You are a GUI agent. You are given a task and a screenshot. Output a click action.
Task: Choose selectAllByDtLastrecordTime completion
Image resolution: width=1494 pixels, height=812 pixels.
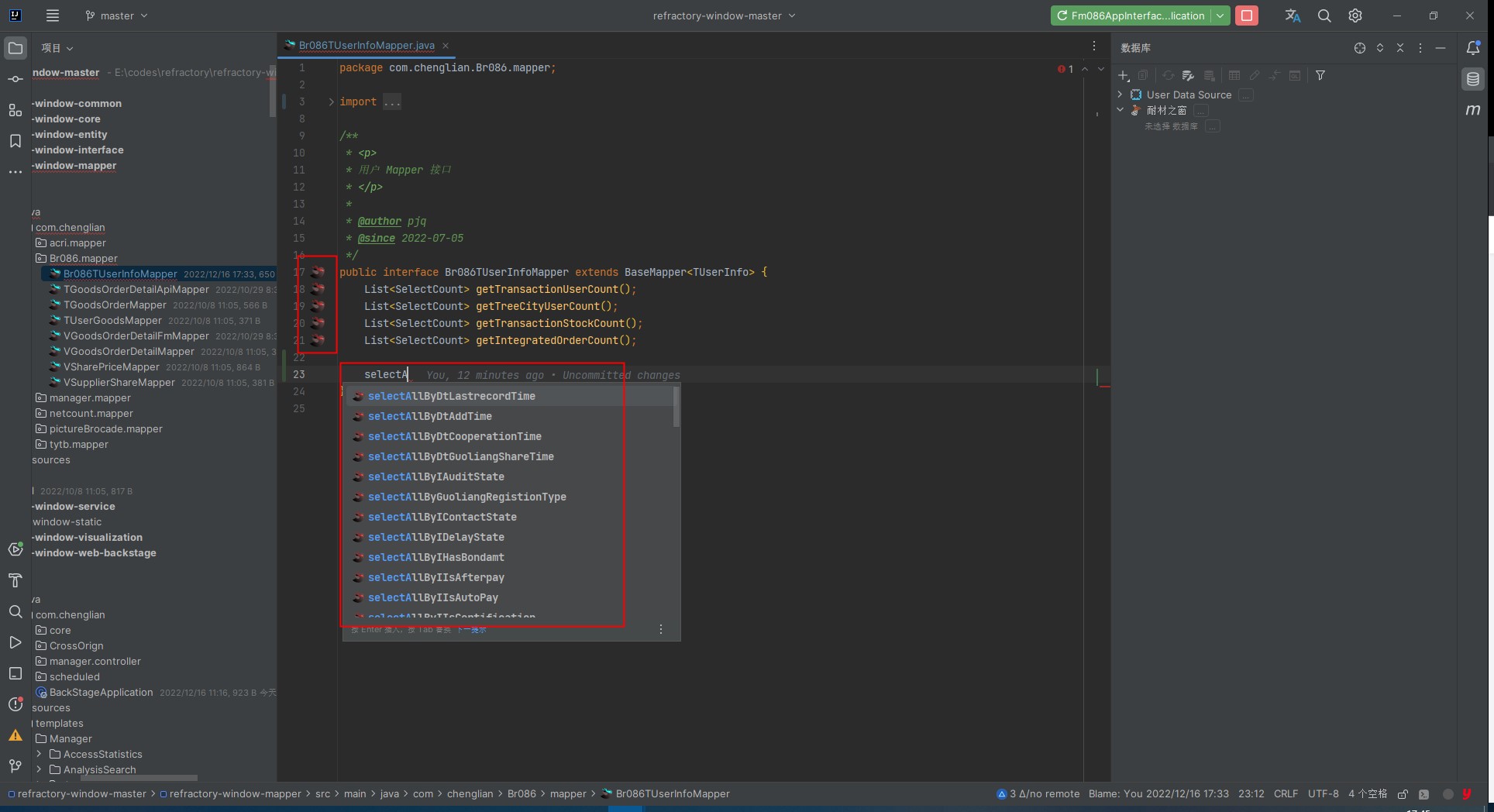point(508,396)
